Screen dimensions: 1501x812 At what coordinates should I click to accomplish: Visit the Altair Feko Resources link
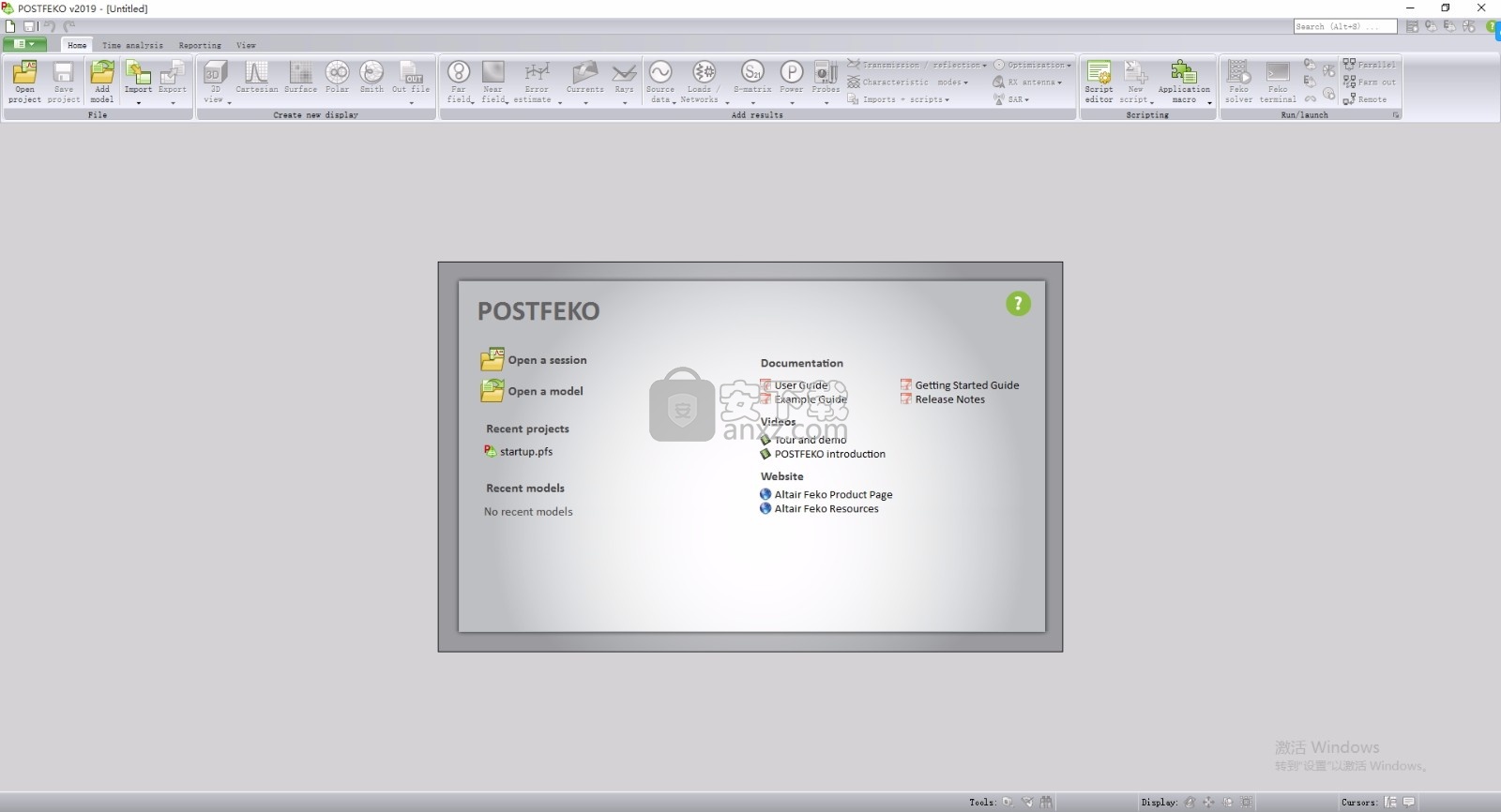pyautogui.click(x=820, y=509)
